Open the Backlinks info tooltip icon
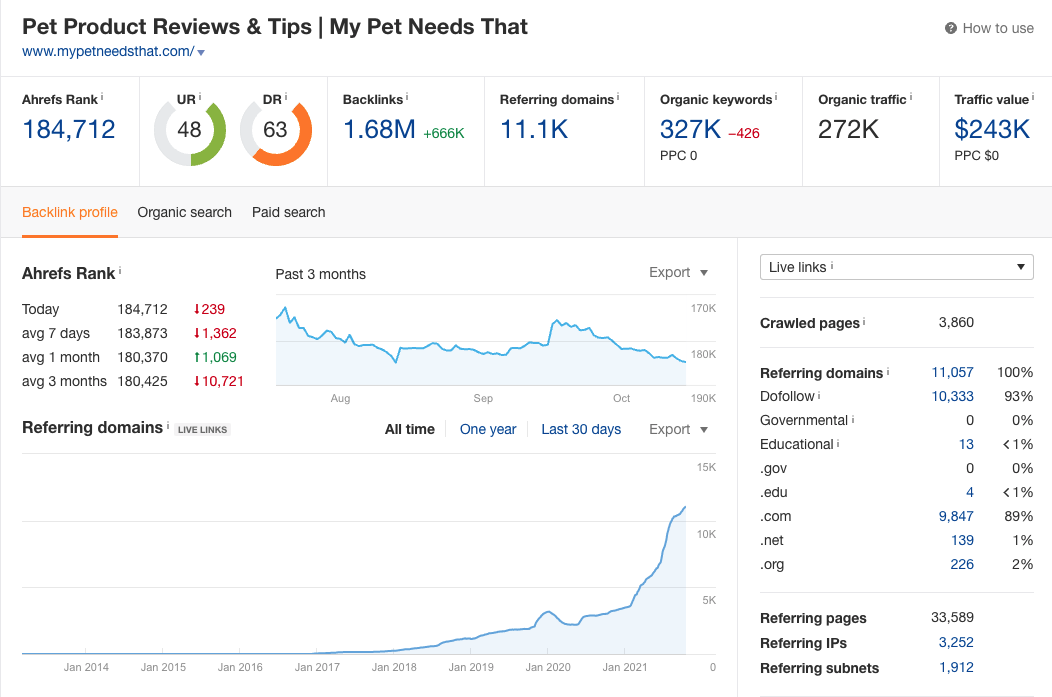This screenshot has height=697, width=1052. 407,97
